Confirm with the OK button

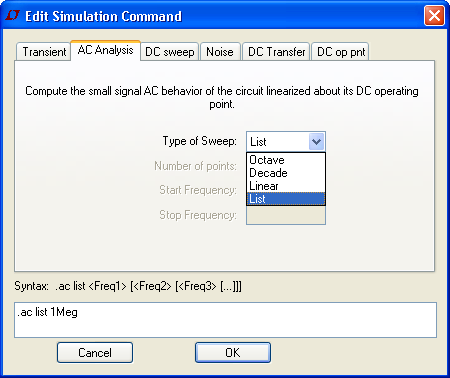[233, 353]
